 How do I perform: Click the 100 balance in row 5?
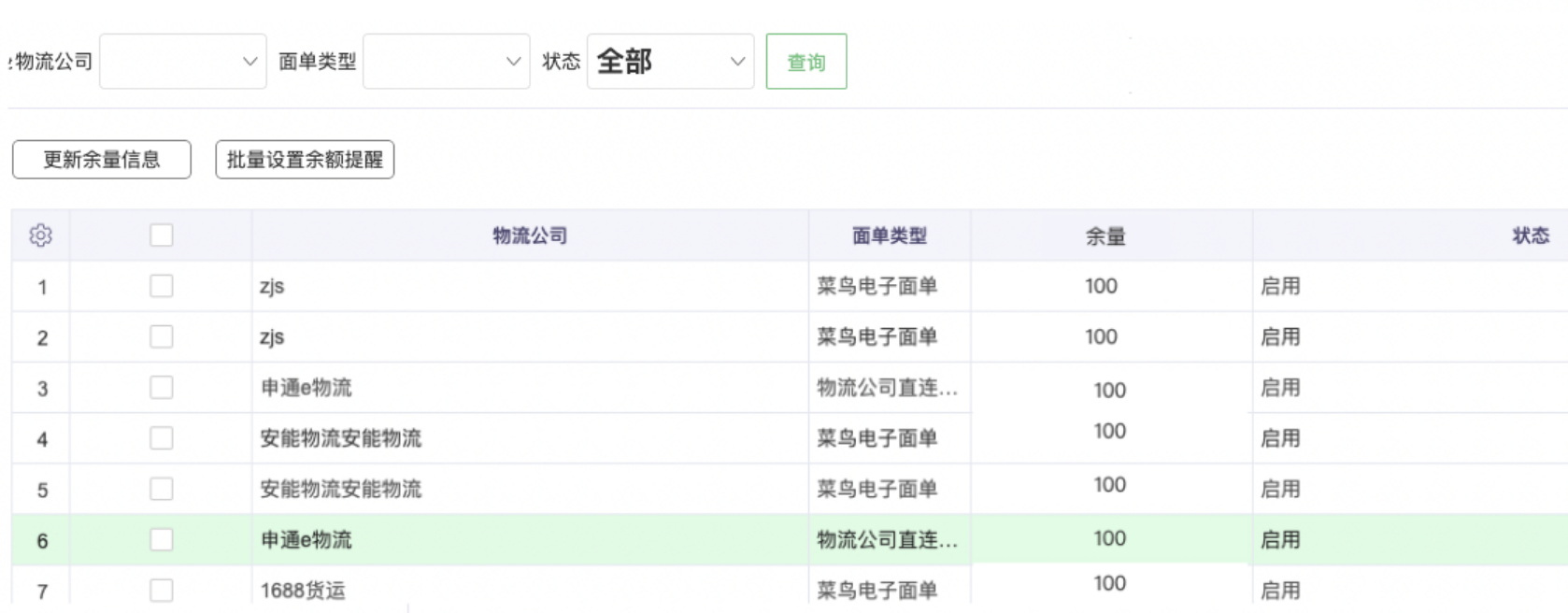click(x=1110, y=485)
